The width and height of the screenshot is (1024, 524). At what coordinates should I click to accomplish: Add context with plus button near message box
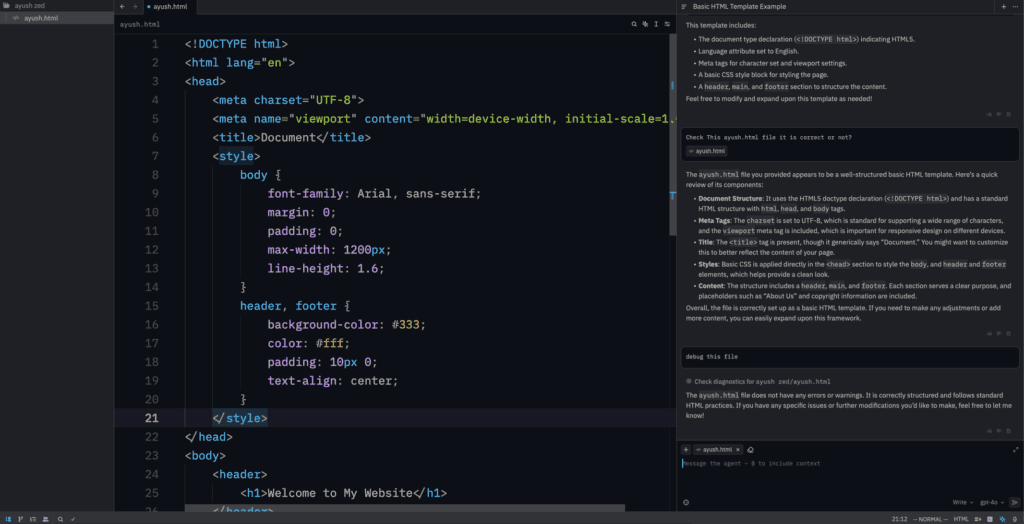686,450
